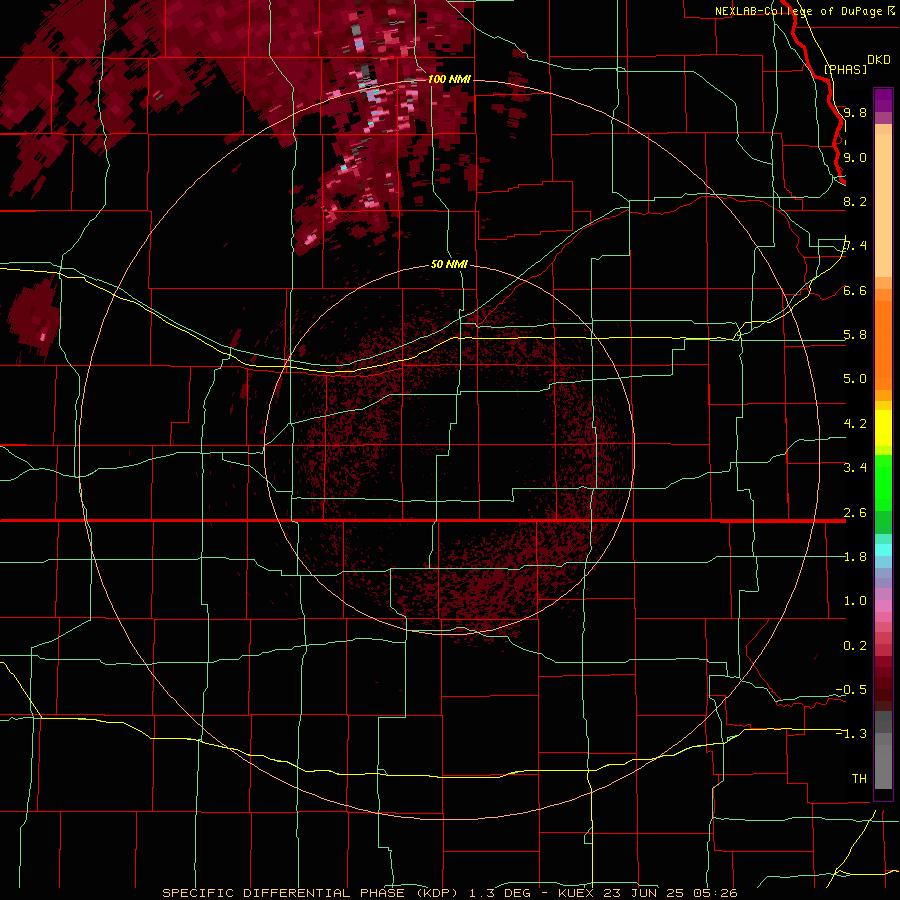
Task: Click the DKD label above the scale
Action: click(x=879, y=60)
